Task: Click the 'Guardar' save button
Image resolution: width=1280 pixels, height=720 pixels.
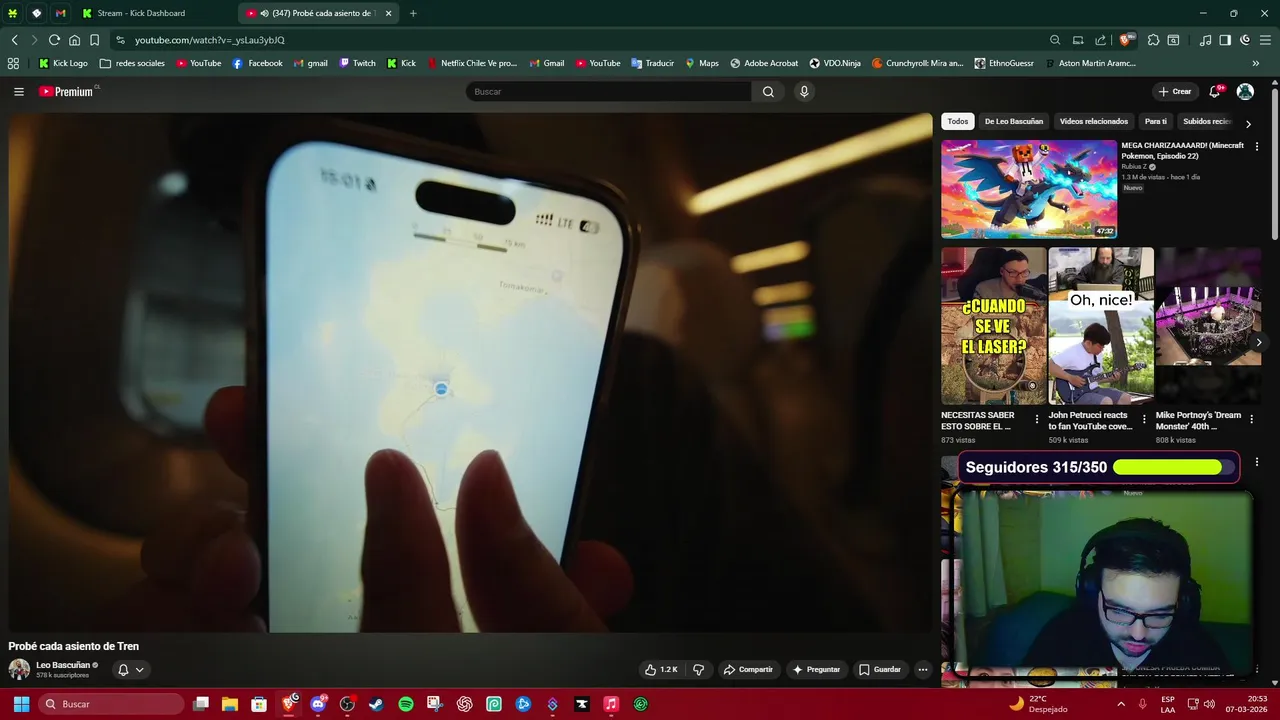Action: click(x=880, y=670)
